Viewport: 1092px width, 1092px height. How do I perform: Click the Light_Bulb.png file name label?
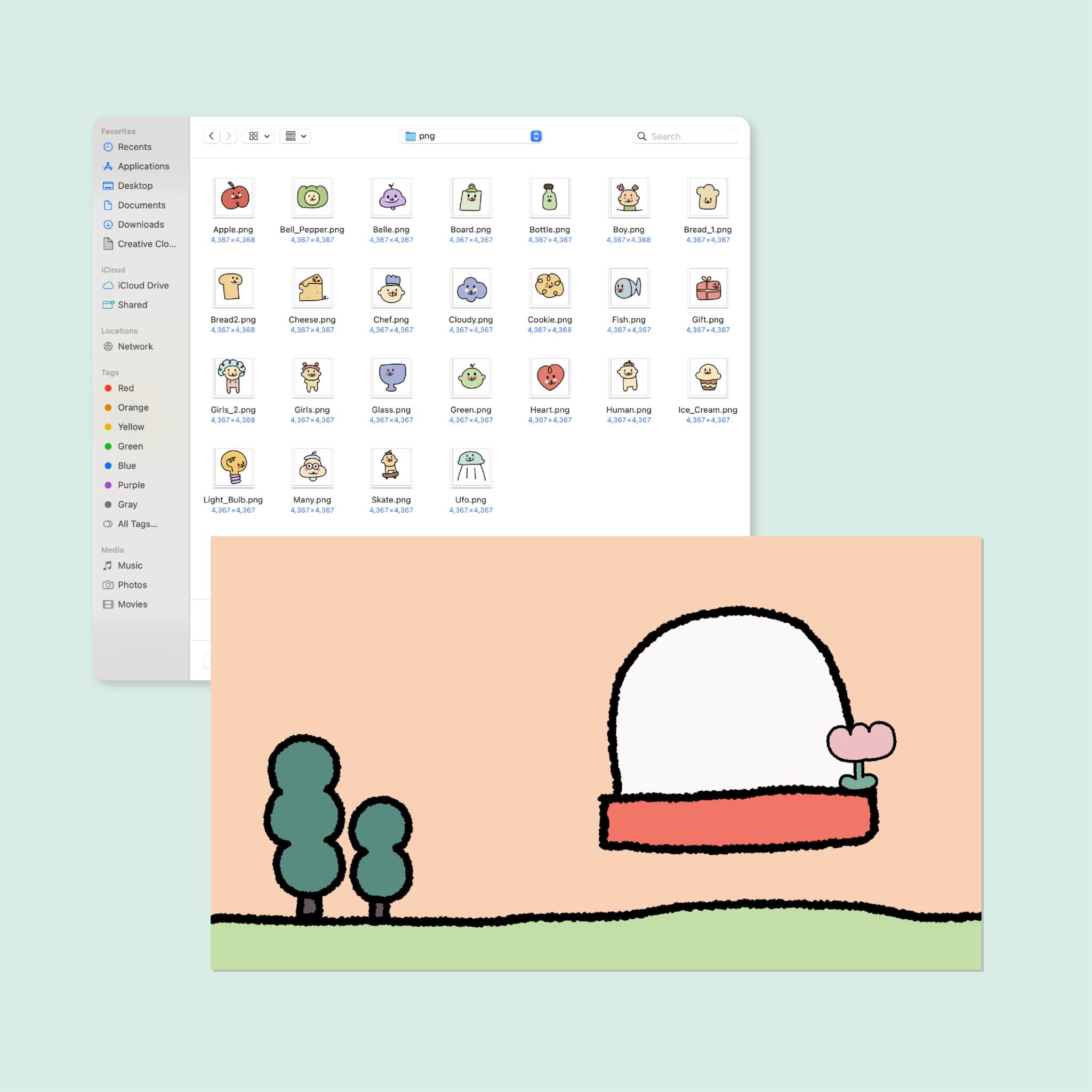(233, 500)
